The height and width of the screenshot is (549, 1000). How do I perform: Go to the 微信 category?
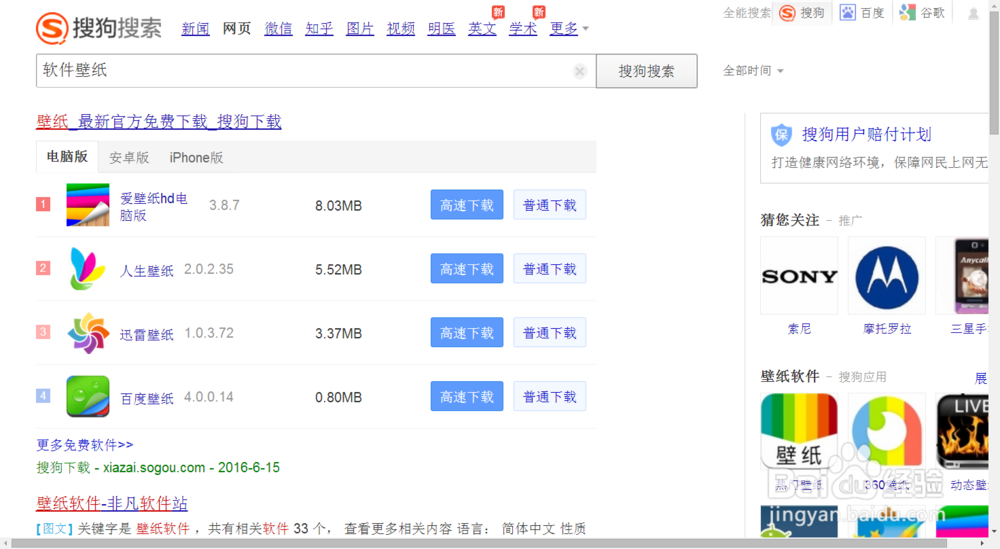pyautogui.click(x=278, y=28)
